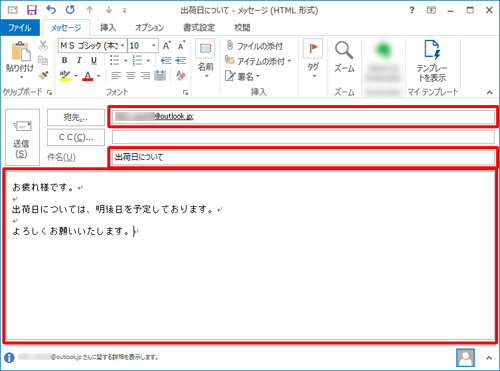The image size is (500, 371).
Task: Open the clipboard dialog launcher
Action: point(49,93)
